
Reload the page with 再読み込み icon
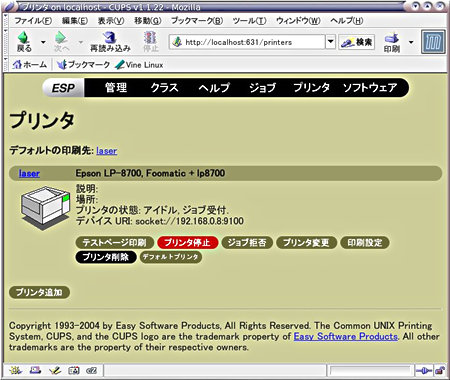pos(110,38)
